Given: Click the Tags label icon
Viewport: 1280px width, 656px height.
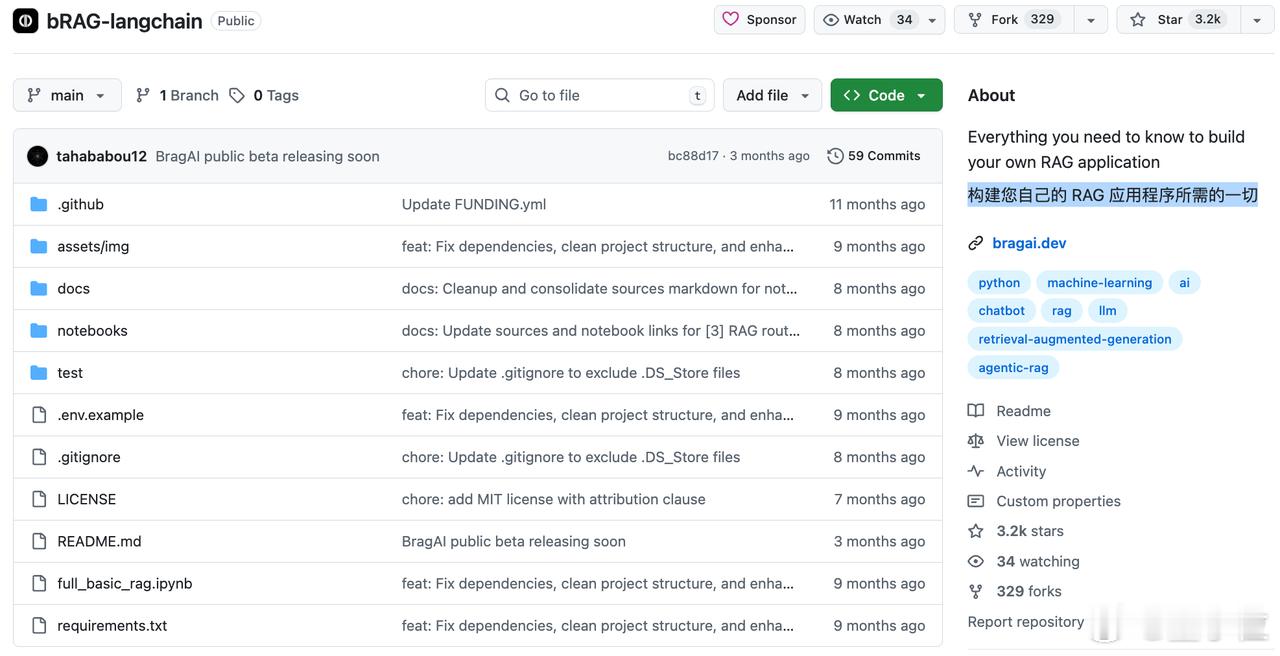Looking at the screenshot, I should pos(237,95).
